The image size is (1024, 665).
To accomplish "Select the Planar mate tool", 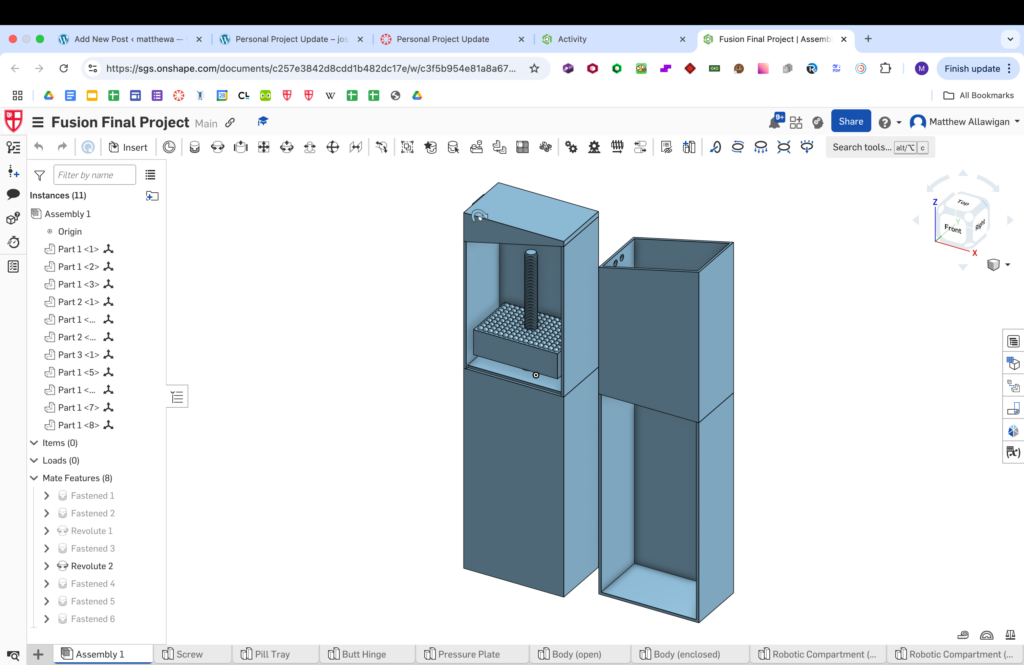I will click(263, 147).
